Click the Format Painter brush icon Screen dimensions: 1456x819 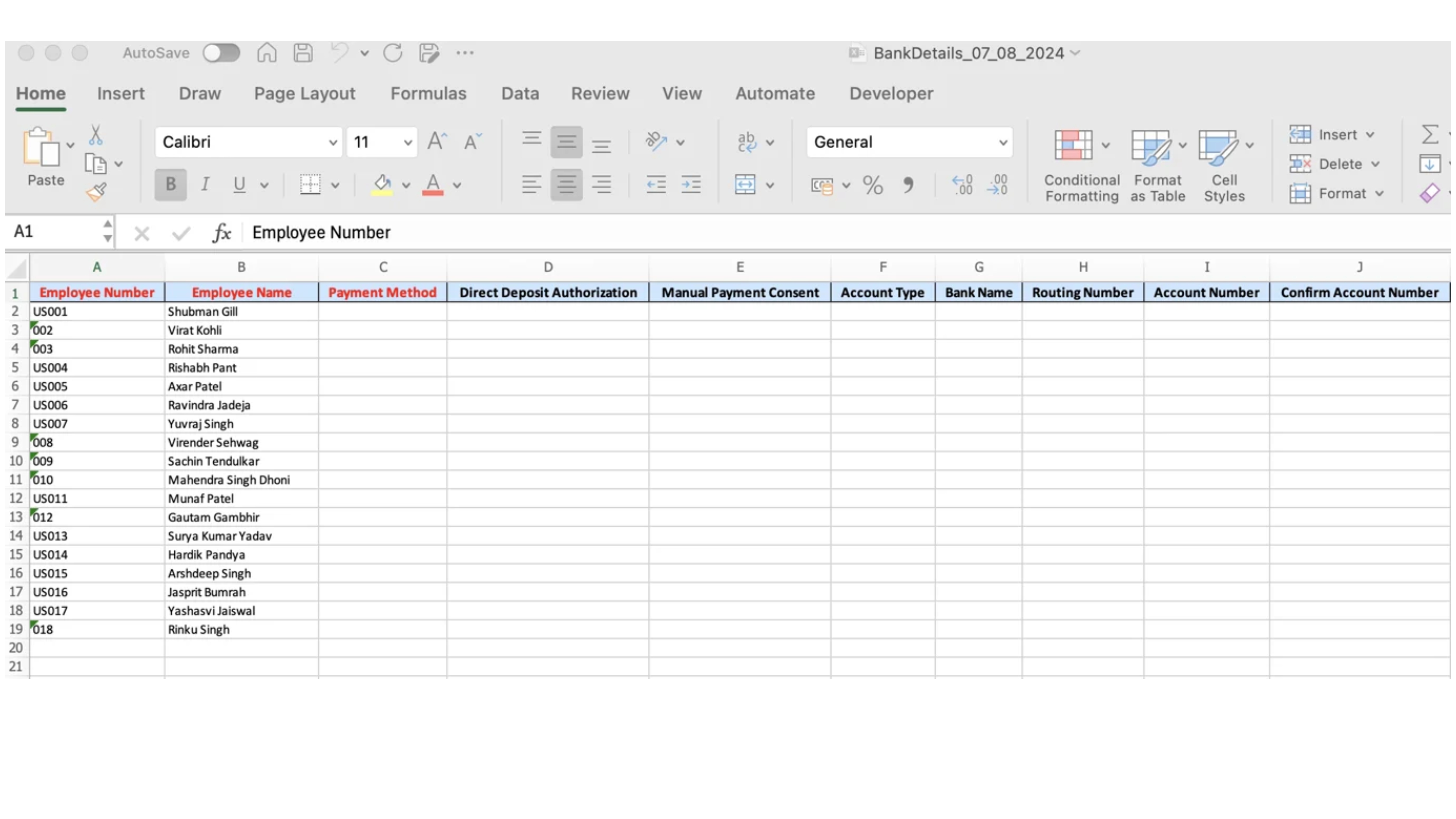coord(96,192)
